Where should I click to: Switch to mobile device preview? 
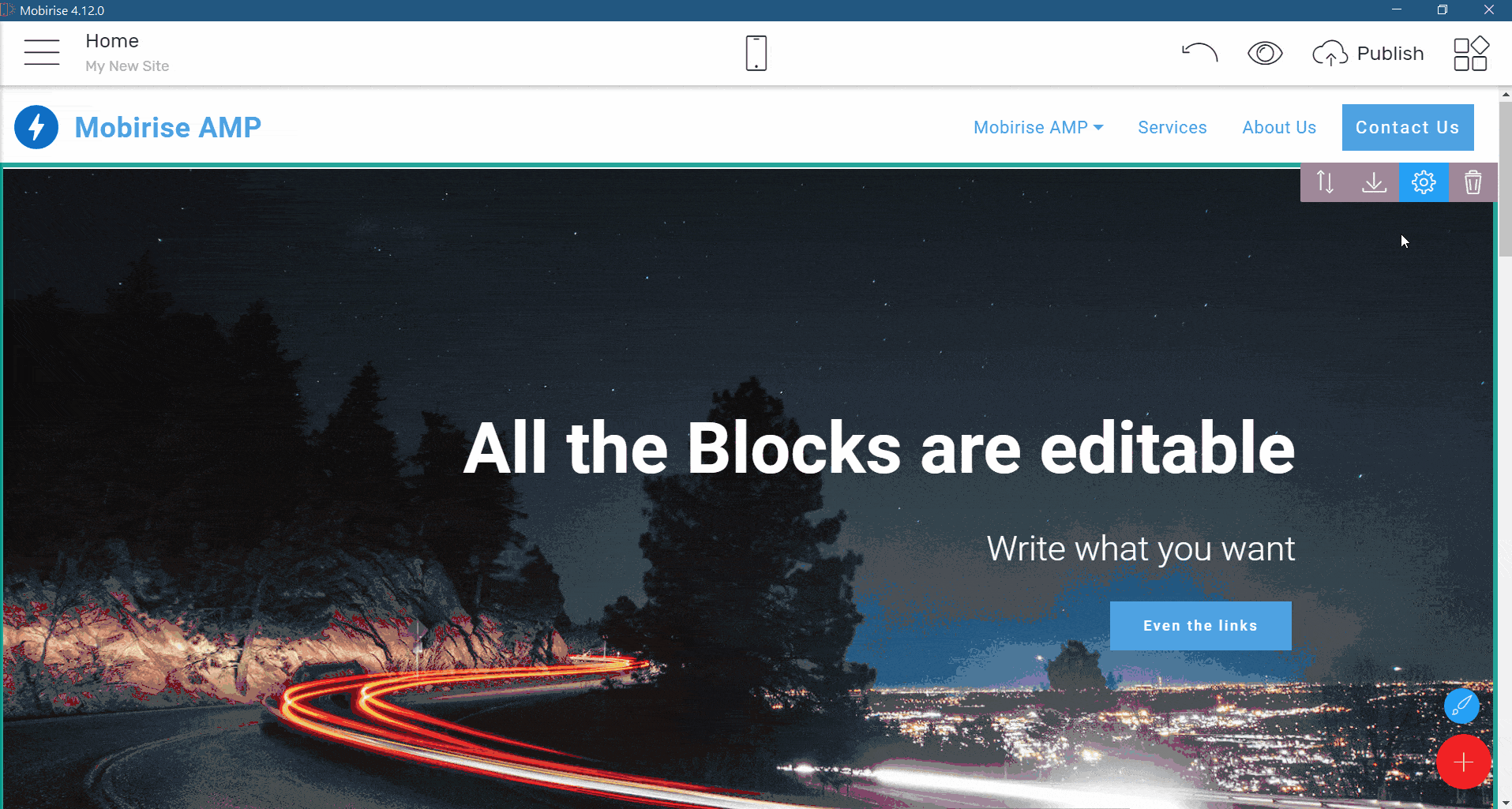coord(756,53)
